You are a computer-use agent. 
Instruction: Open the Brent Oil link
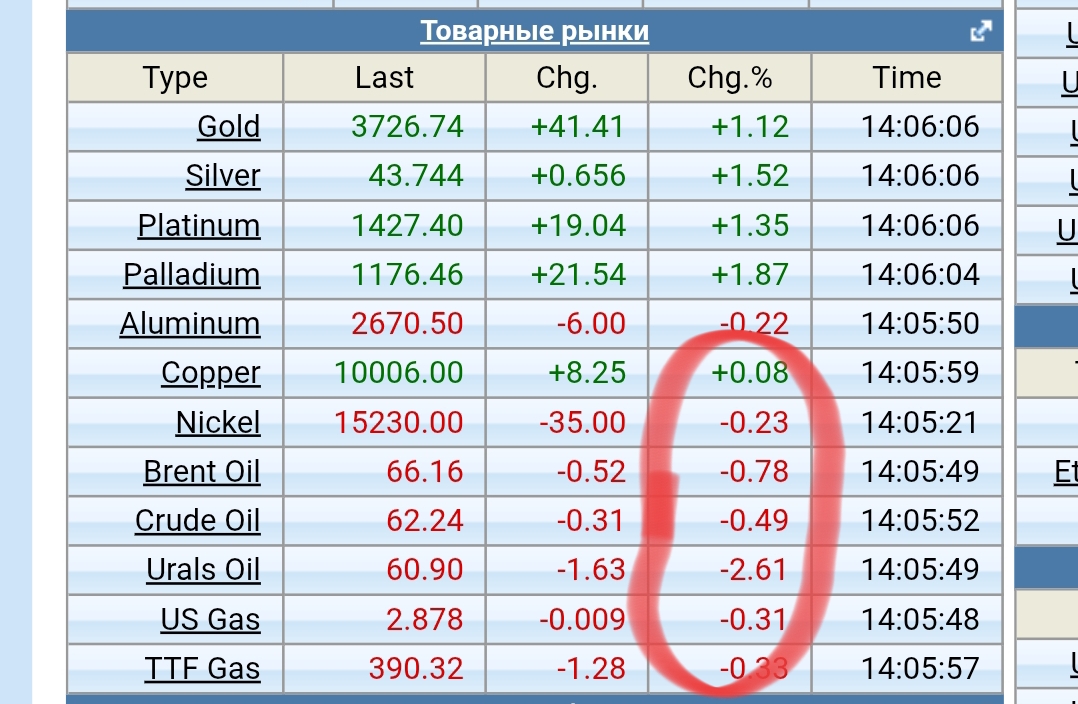(201, 471)
